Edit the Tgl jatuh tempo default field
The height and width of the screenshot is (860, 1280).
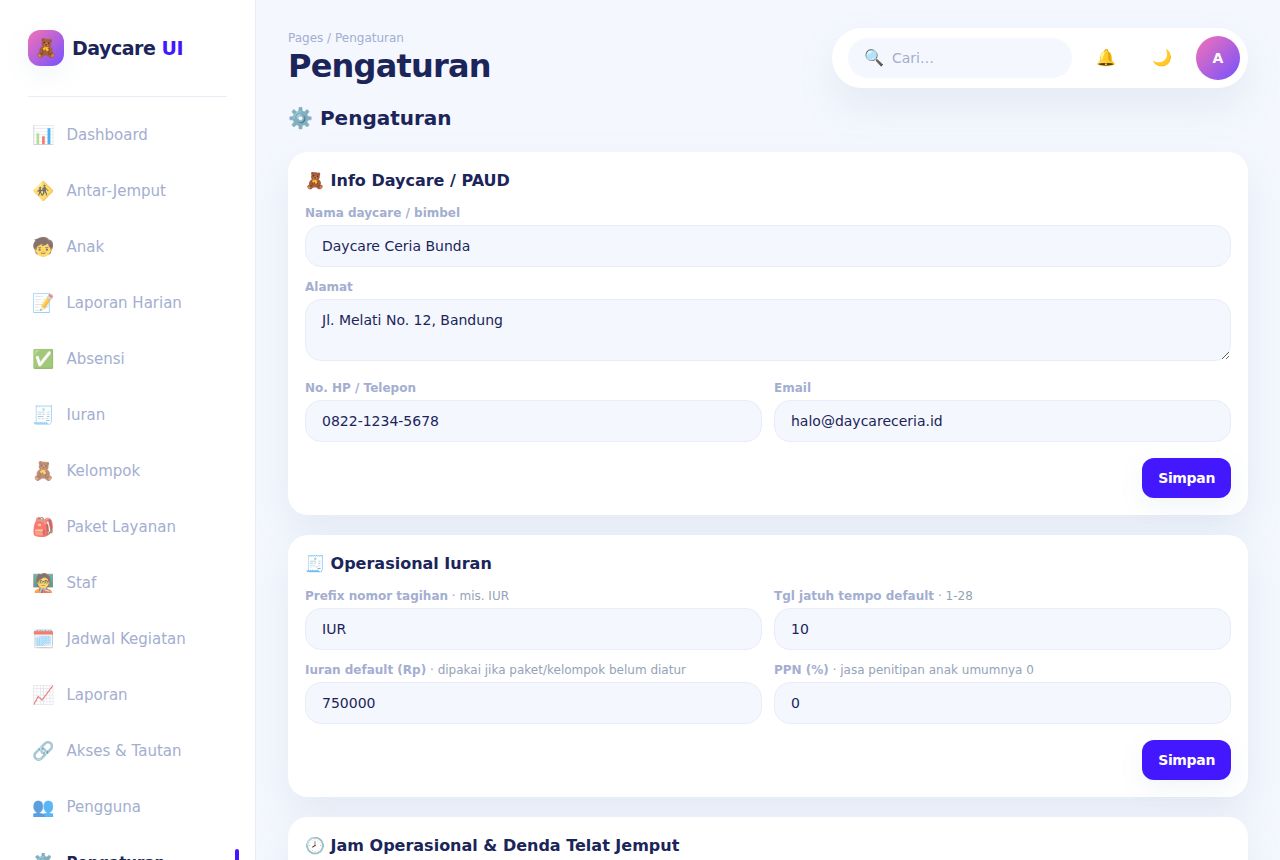coord(1002,629)
